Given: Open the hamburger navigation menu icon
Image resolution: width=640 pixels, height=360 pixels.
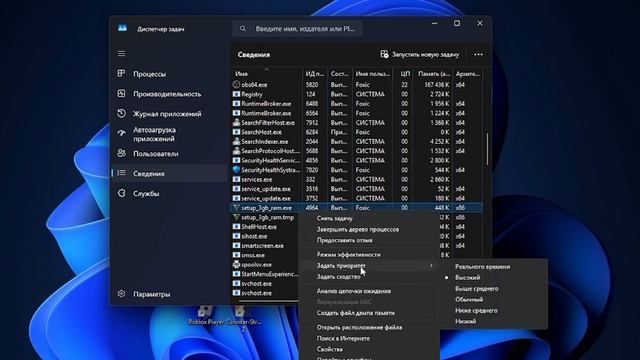Looking at the screenshot, I should (x=122, y=53).
